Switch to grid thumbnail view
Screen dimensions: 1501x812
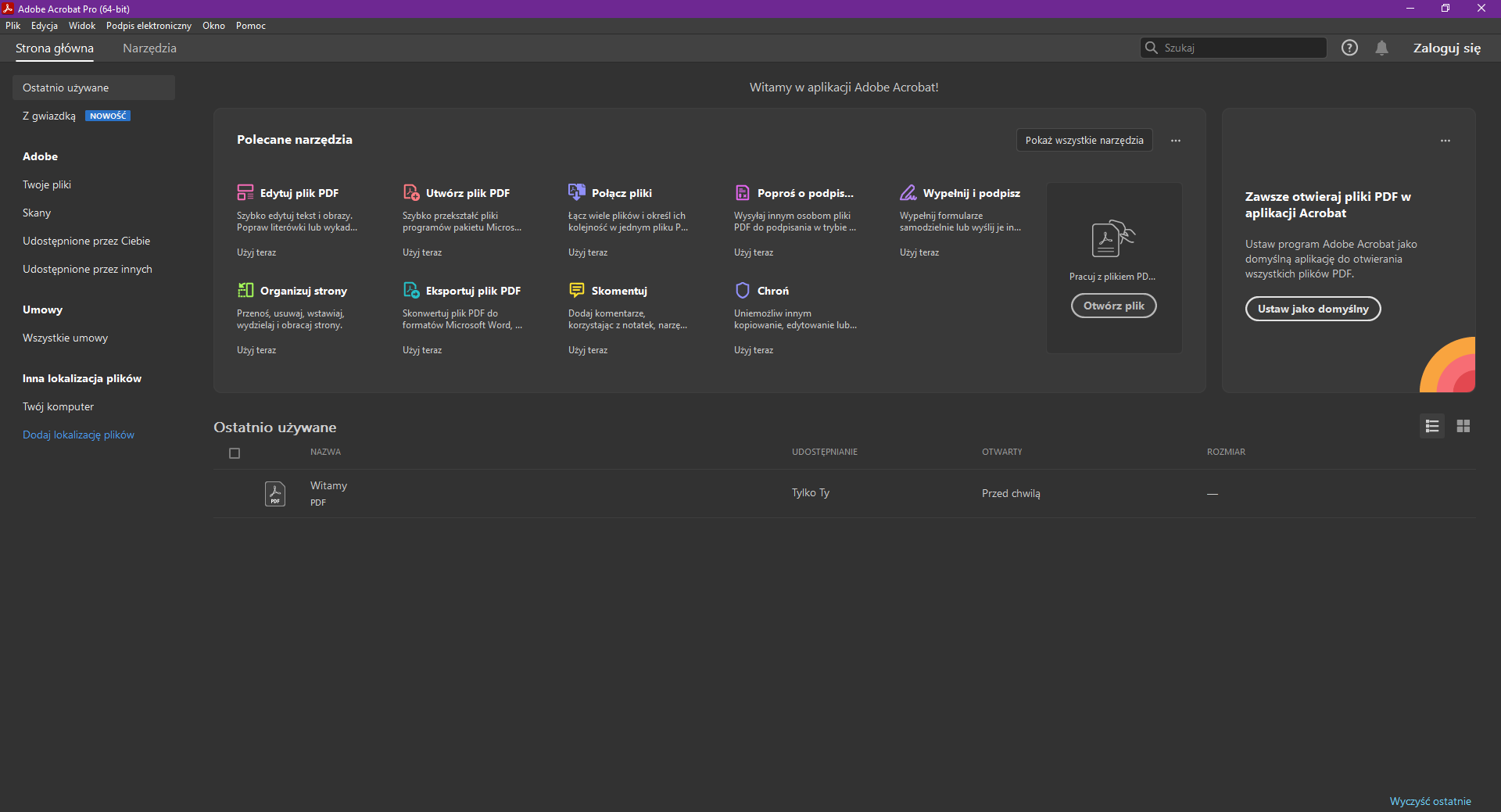(x=1463, y=426)
